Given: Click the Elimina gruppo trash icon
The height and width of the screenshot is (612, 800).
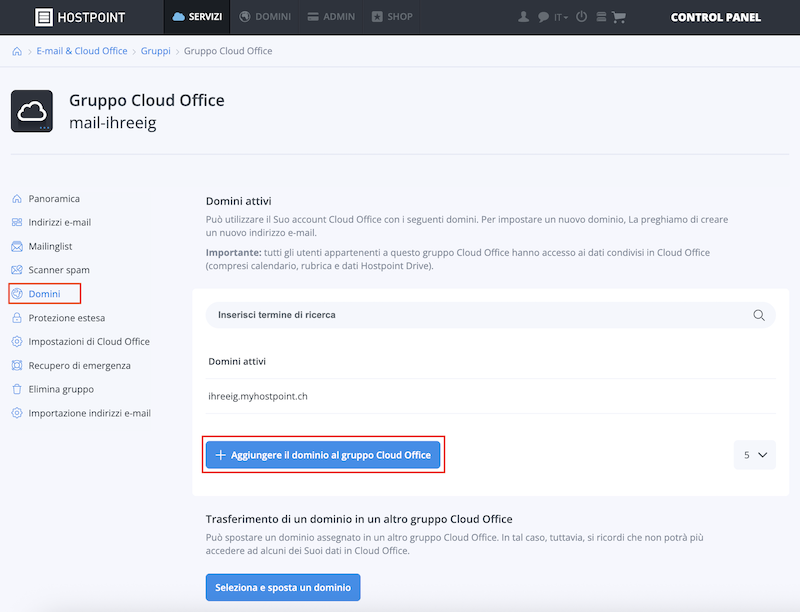Looking at the screenshot, I should click(17, 389).
